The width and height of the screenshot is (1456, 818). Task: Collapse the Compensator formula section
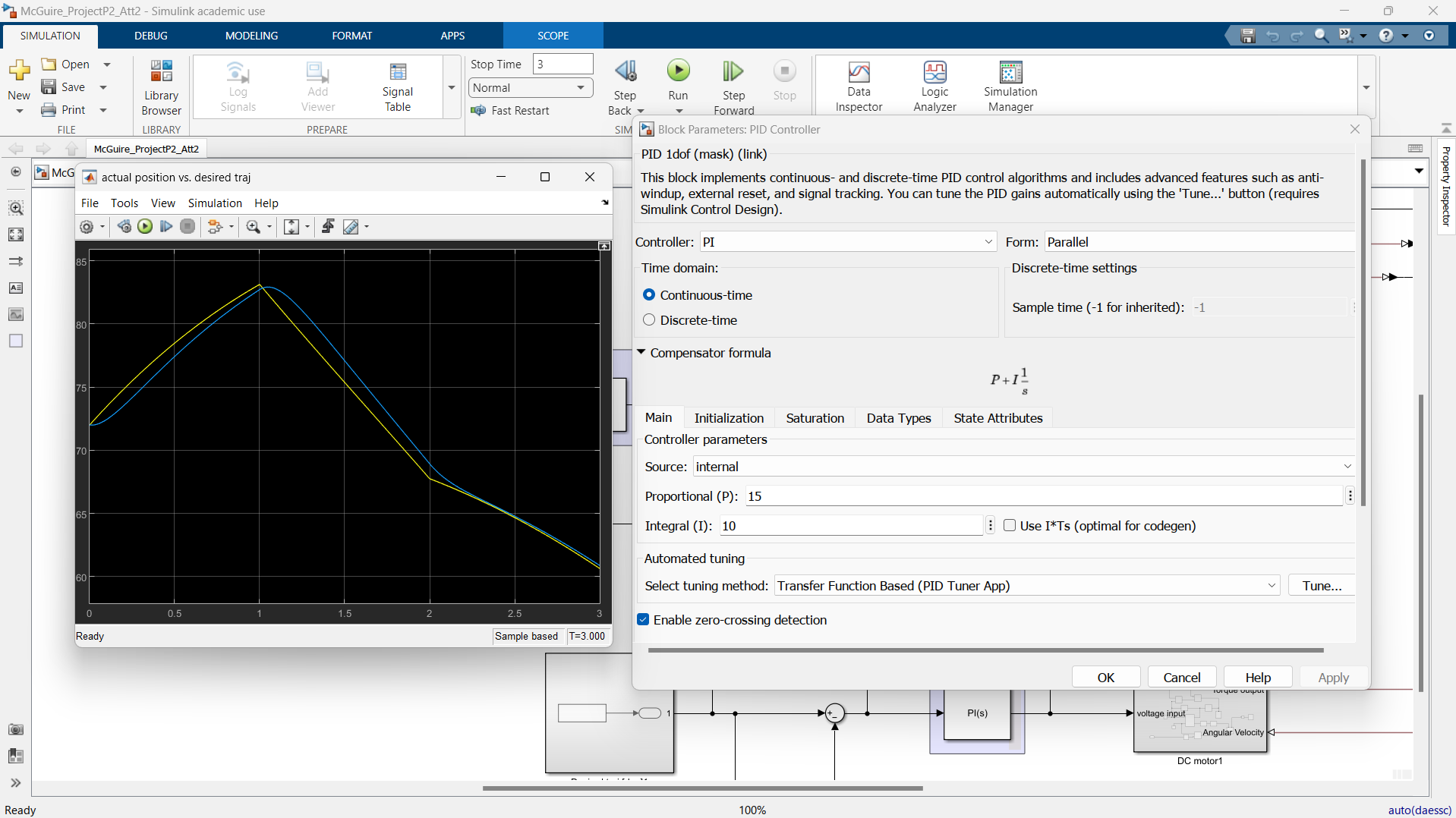point(641,352)
